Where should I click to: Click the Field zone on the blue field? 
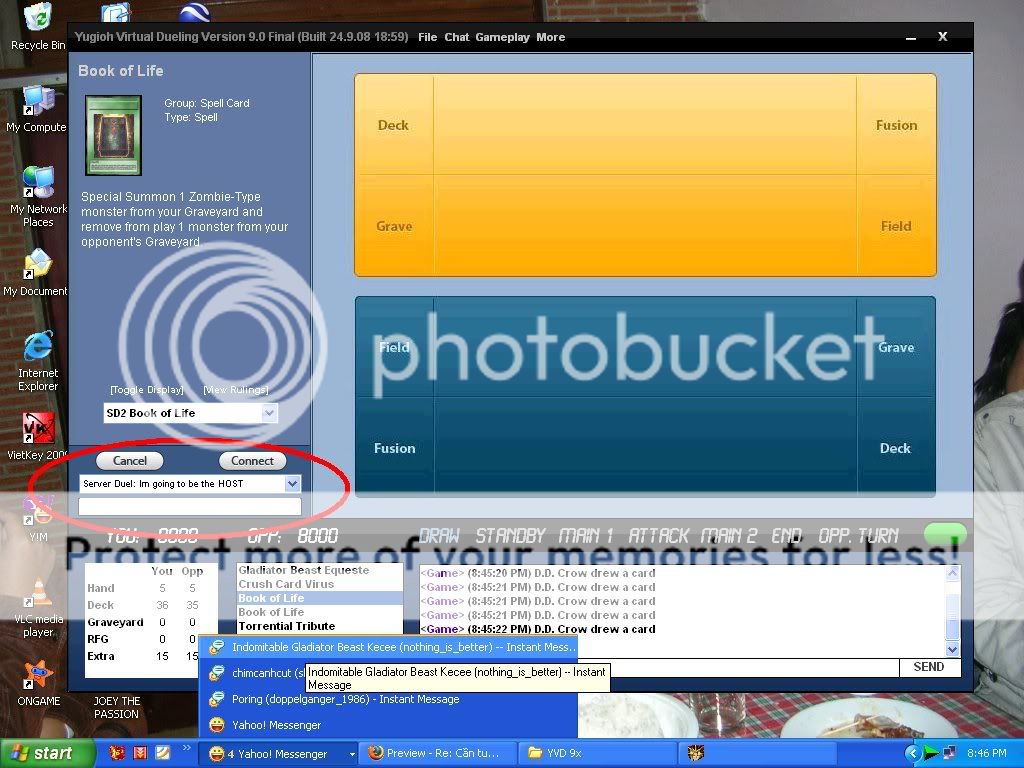[x=394, y=347]
